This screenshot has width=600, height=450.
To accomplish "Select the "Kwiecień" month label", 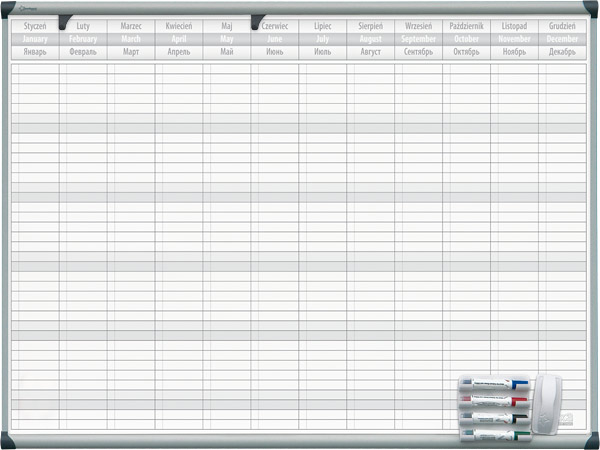I will click(x=179, y=26).
